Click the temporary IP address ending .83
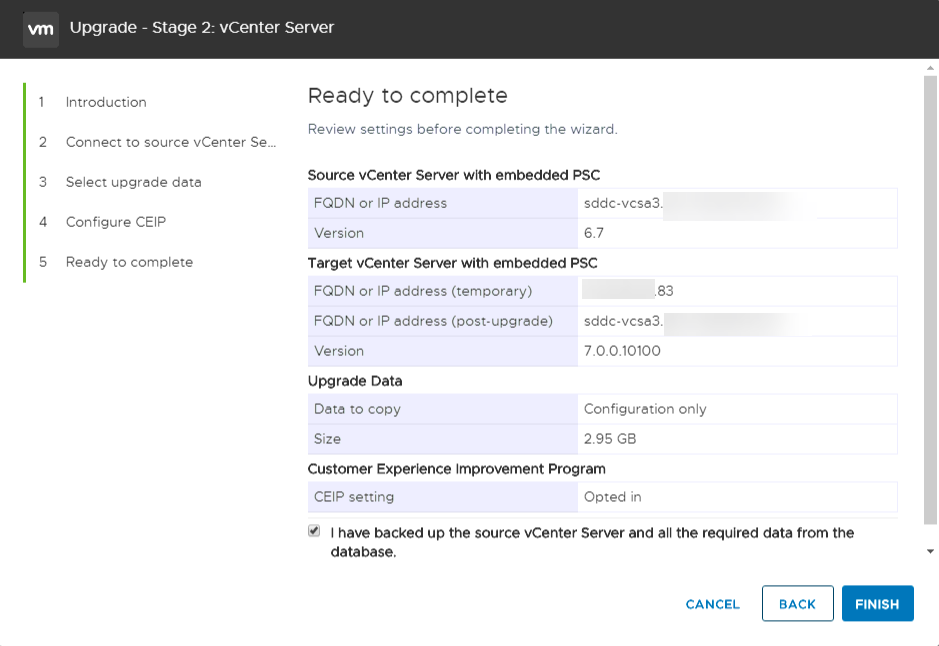Viewport: 939px width, 646px height. (628, 291)
